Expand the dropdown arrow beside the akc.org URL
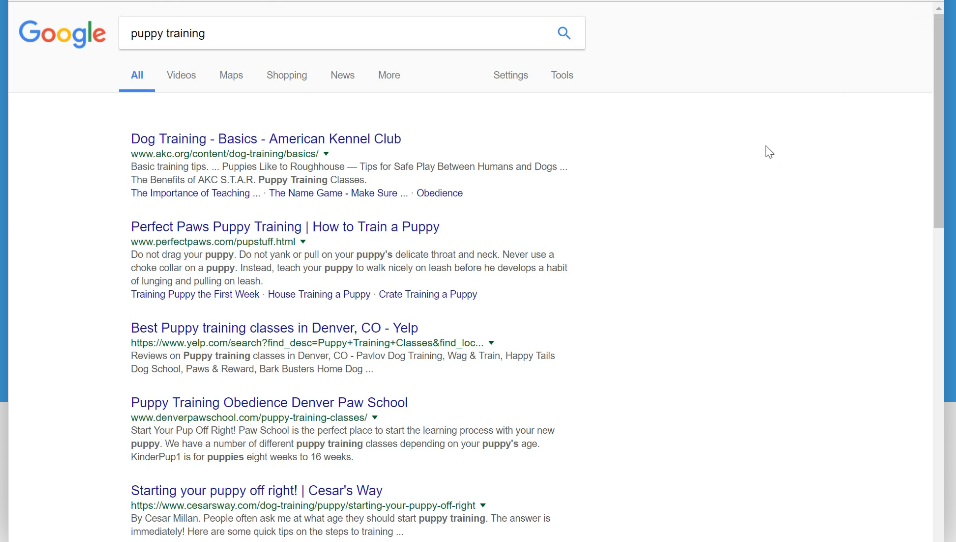The height and width of the screenshot is (542, 956). [326, 154]
